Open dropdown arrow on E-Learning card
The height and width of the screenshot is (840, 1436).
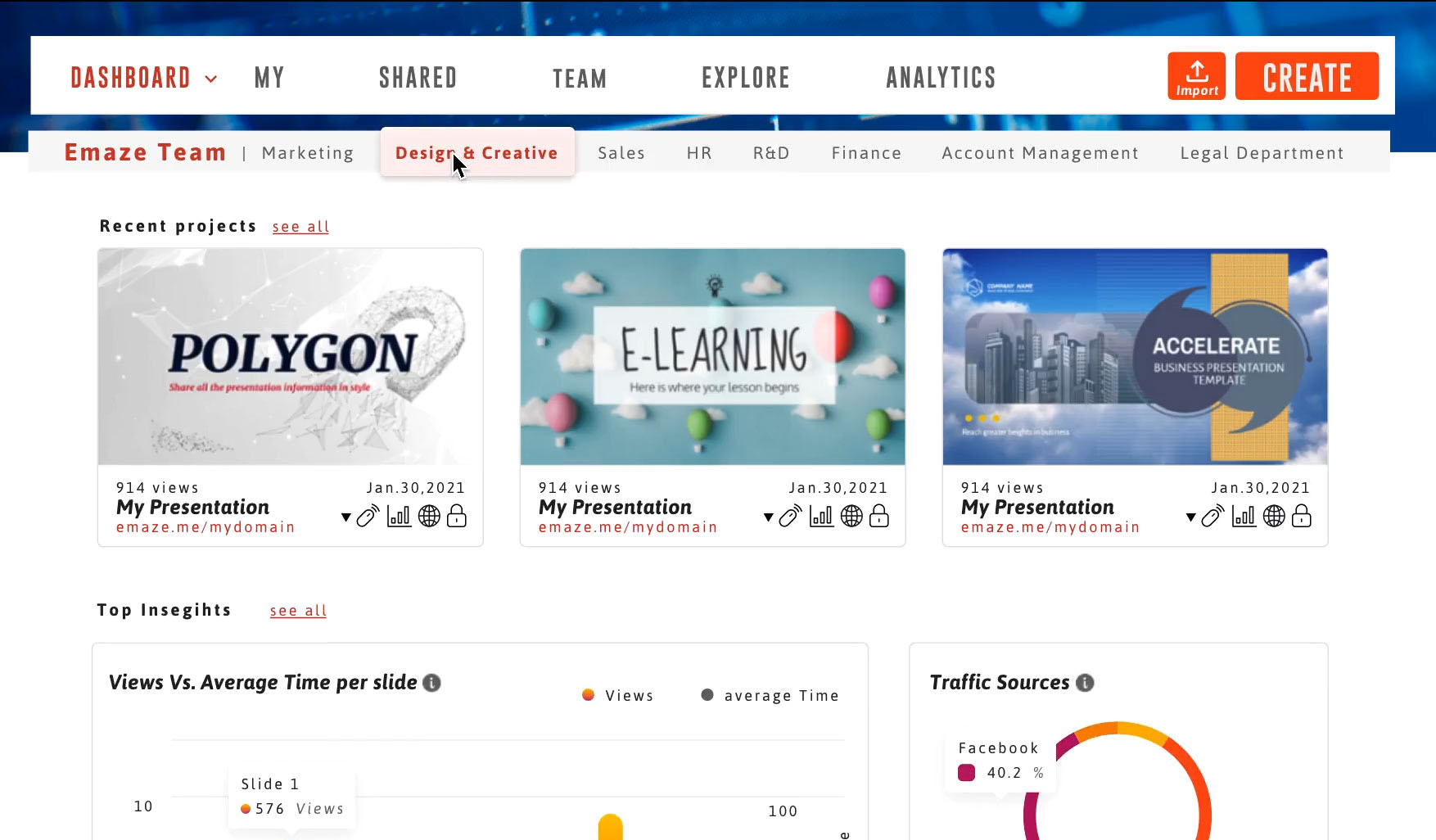(x=769, y=517)
